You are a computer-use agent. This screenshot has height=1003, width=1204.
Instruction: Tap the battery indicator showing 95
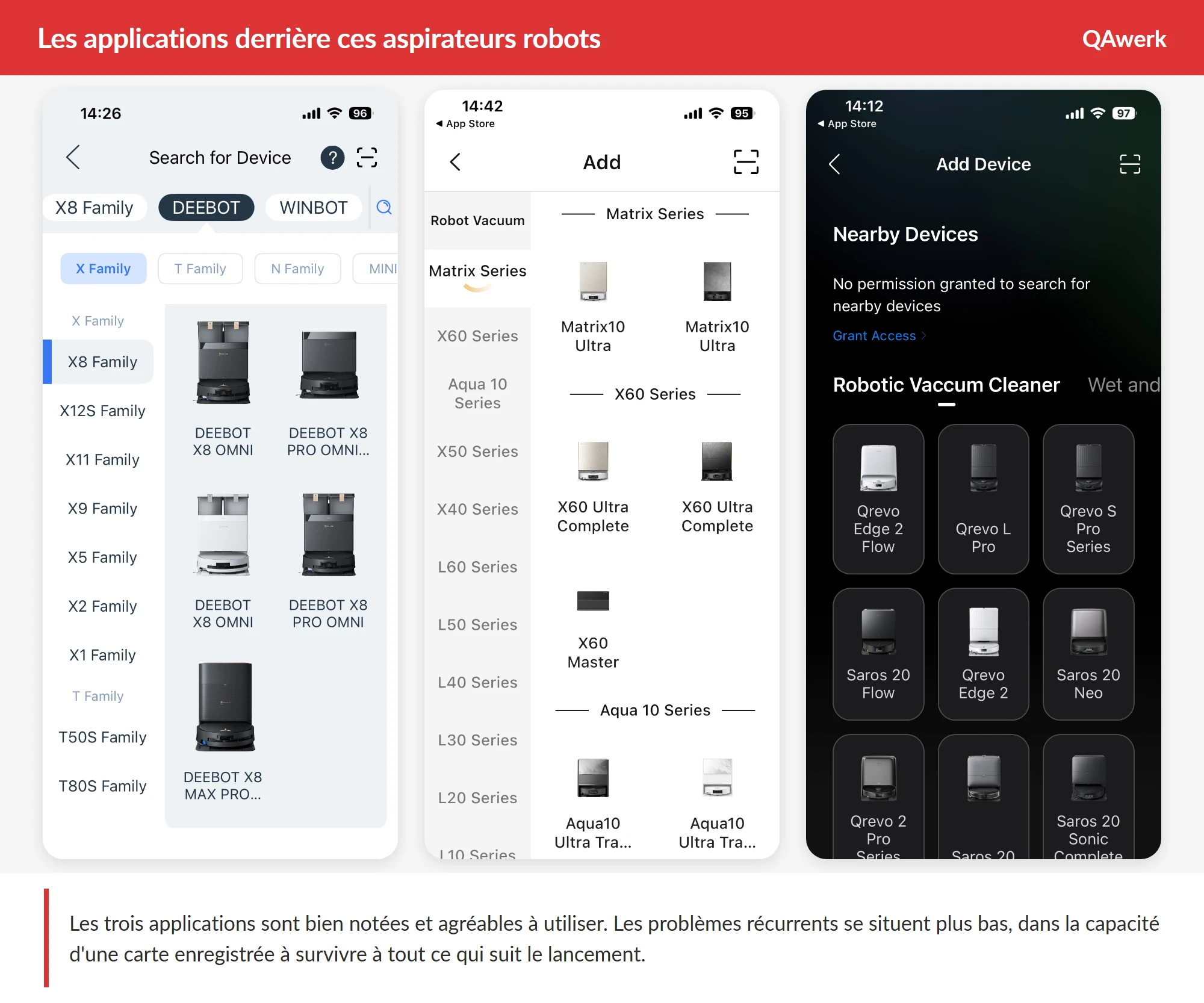click(x=742, y=113)
